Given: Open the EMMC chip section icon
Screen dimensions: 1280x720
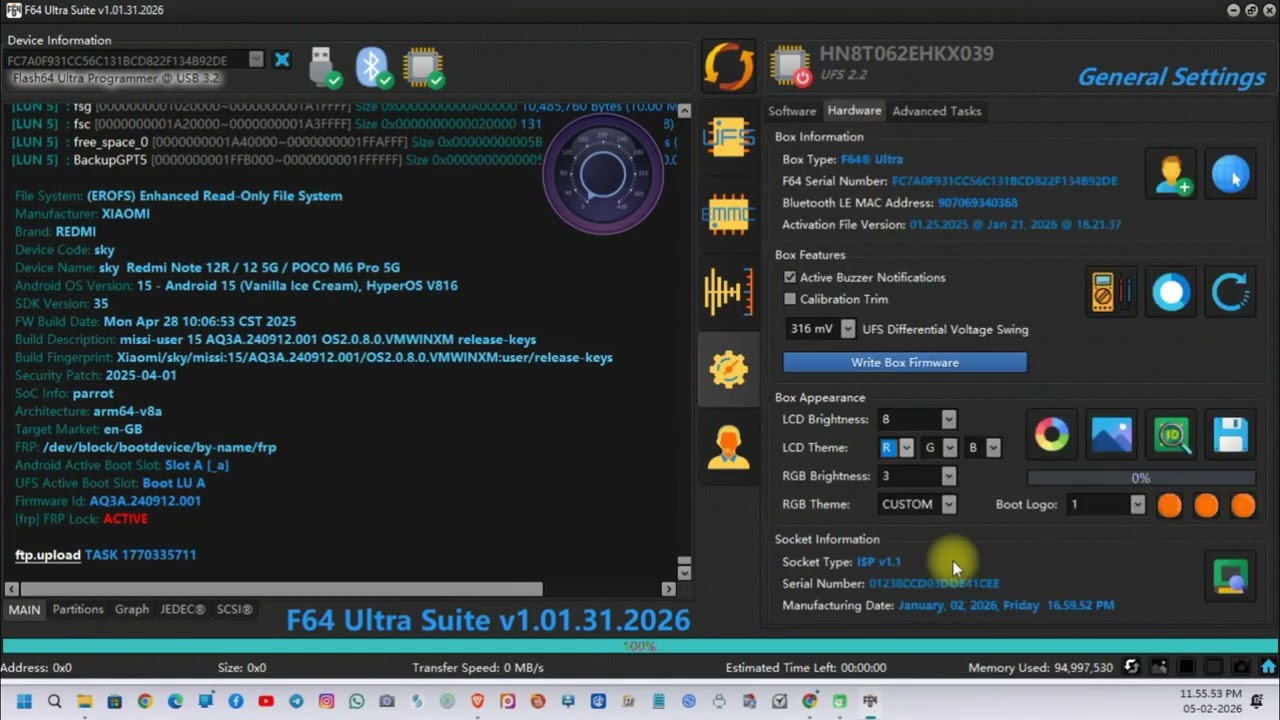Looking at the screenshot, I should 728,214.
